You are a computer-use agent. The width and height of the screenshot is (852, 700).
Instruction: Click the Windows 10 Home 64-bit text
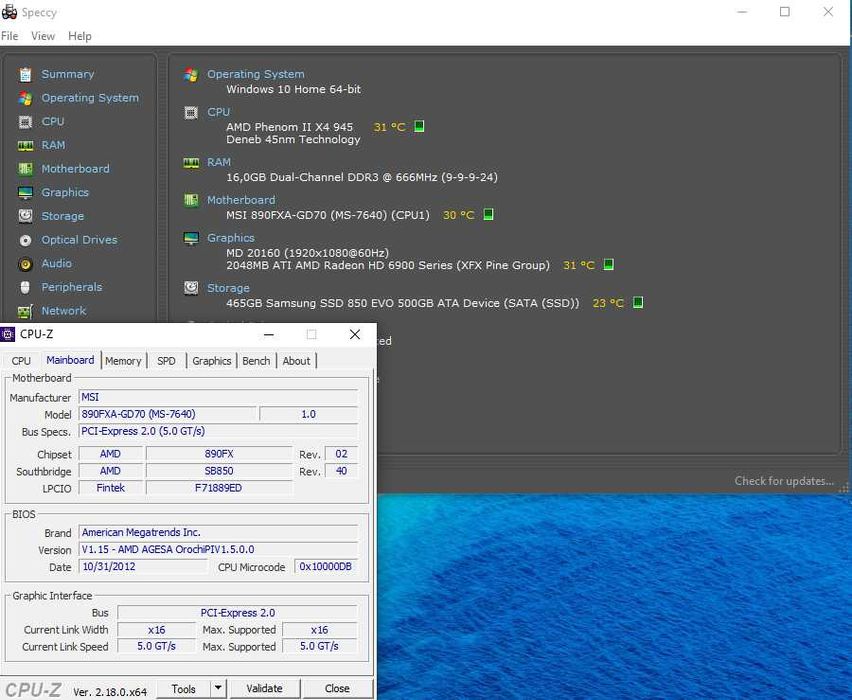(x=293, y=89)
